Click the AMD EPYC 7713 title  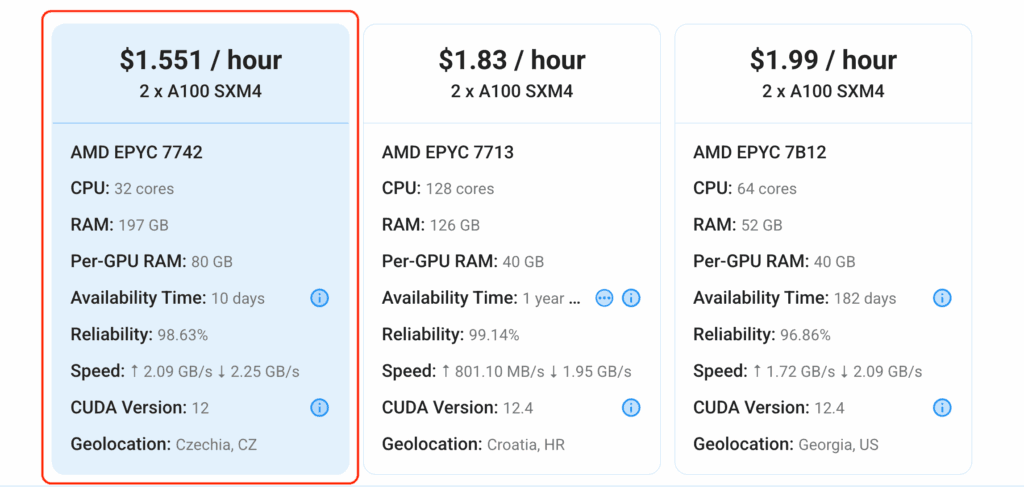click(x=448, y=152)
